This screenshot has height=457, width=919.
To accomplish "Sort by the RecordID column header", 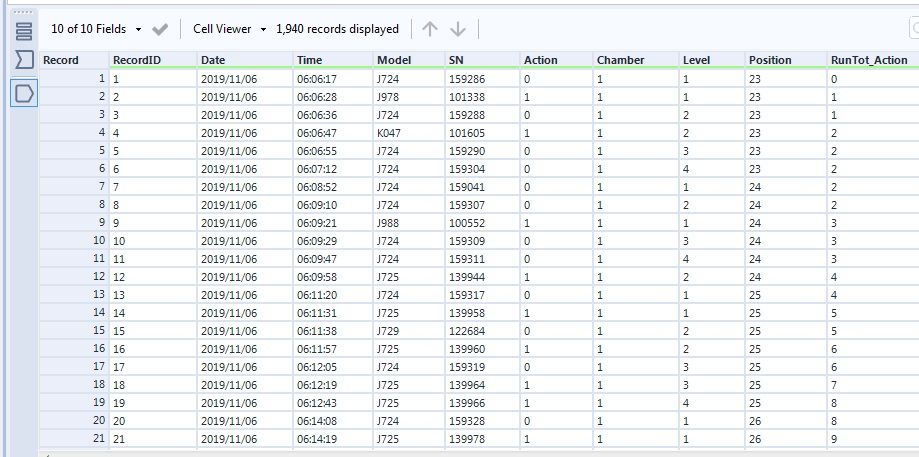I will click(x=153, y=60).
